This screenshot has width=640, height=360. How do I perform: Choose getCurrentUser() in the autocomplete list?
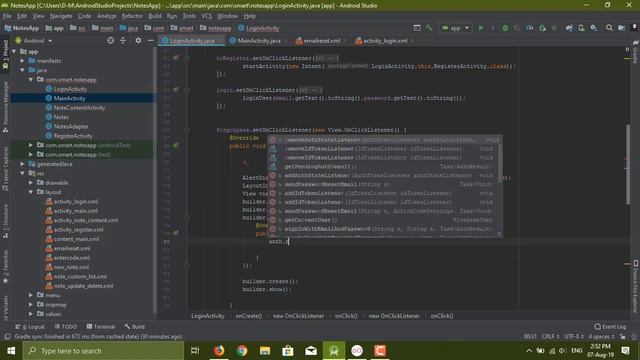(x=385, y=220)
